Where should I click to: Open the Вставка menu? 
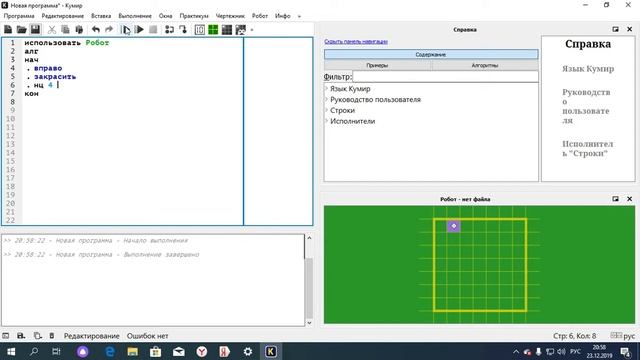(x=101, y=16)
